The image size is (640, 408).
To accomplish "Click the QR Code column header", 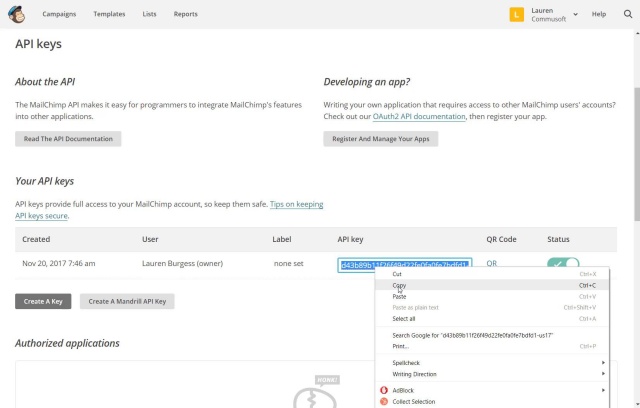I will pos(501,239).
